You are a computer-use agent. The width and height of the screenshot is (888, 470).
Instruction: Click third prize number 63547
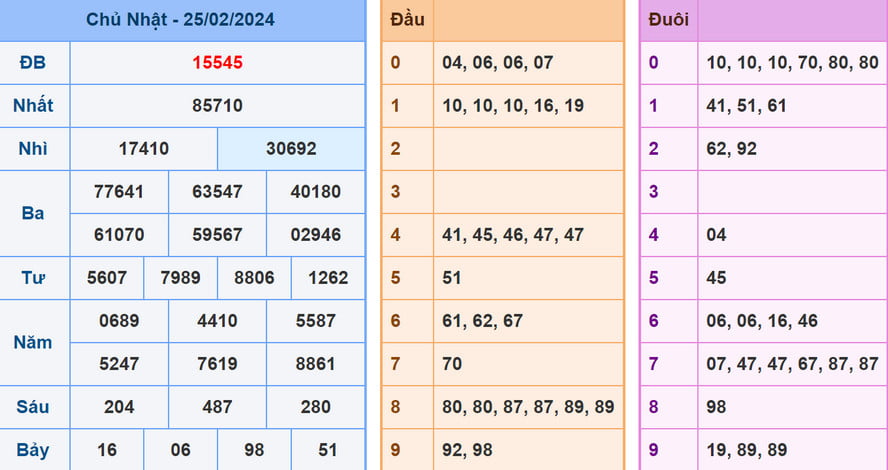tap(217, 192)
